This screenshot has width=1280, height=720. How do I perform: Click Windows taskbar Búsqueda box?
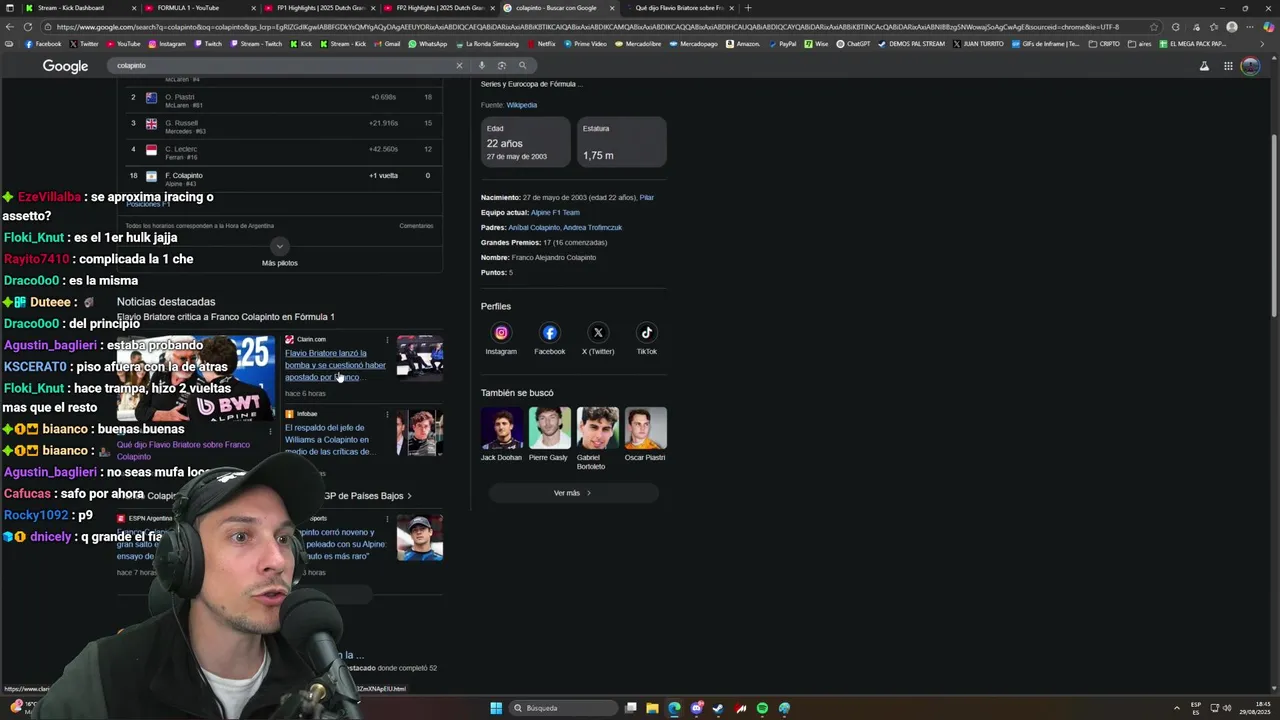(563, 708)
